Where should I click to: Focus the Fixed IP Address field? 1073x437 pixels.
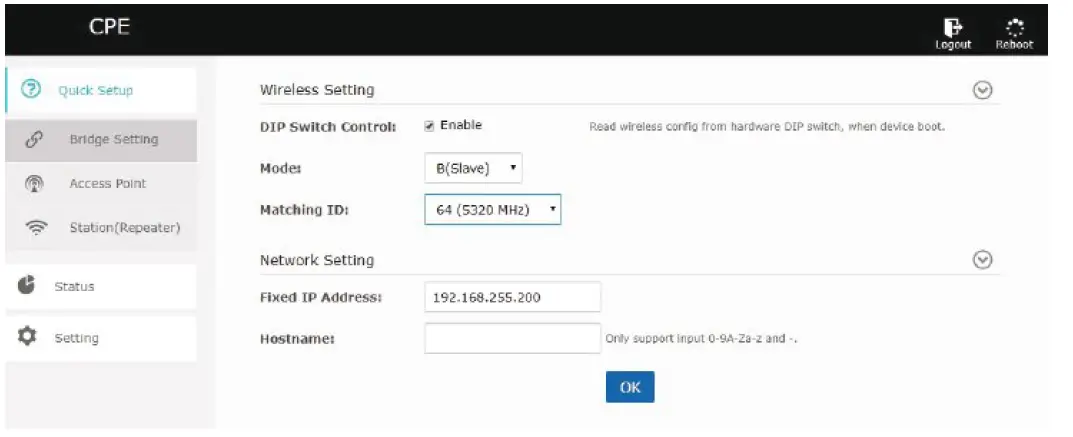coord(512,297)
